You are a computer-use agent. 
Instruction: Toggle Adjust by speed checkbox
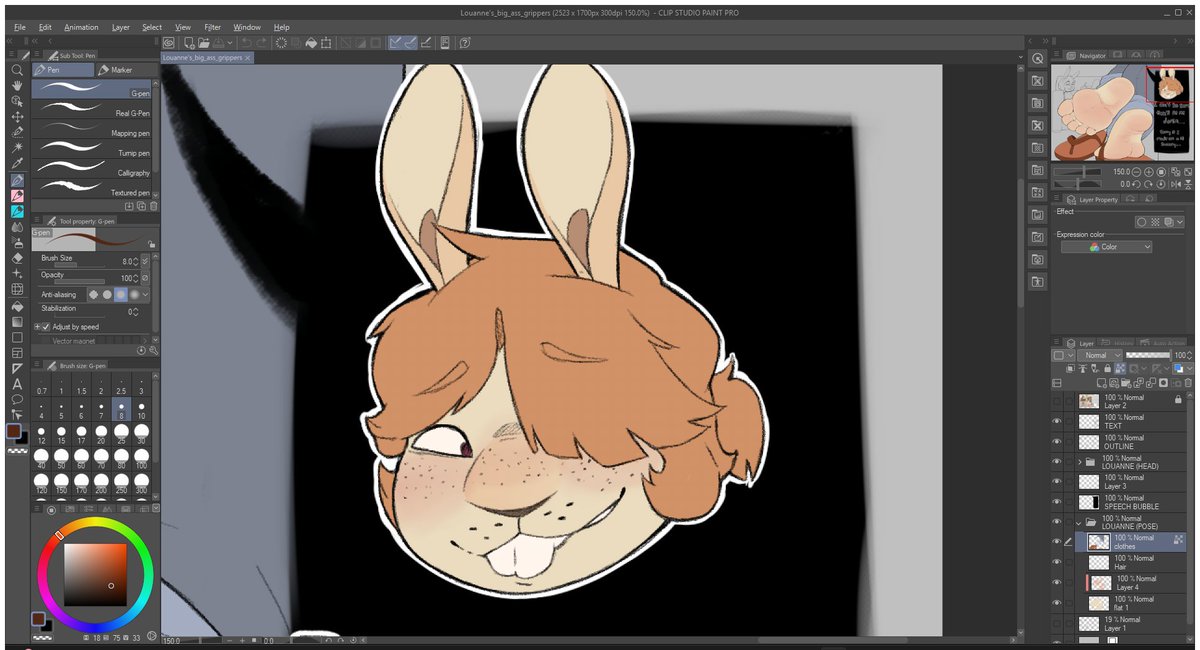tap(46, 327)
